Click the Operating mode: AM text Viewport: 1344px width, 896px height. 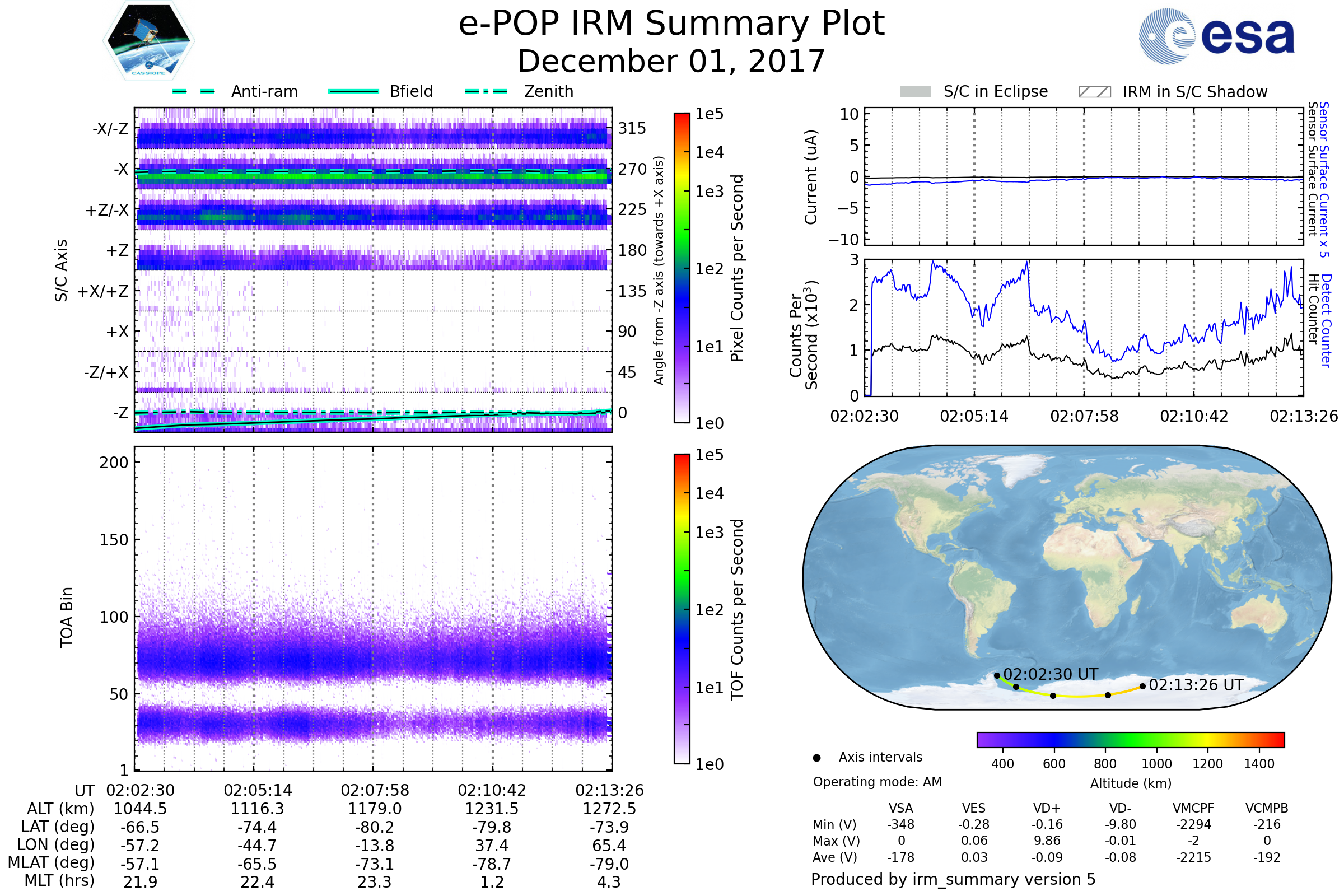click(877, 782)
